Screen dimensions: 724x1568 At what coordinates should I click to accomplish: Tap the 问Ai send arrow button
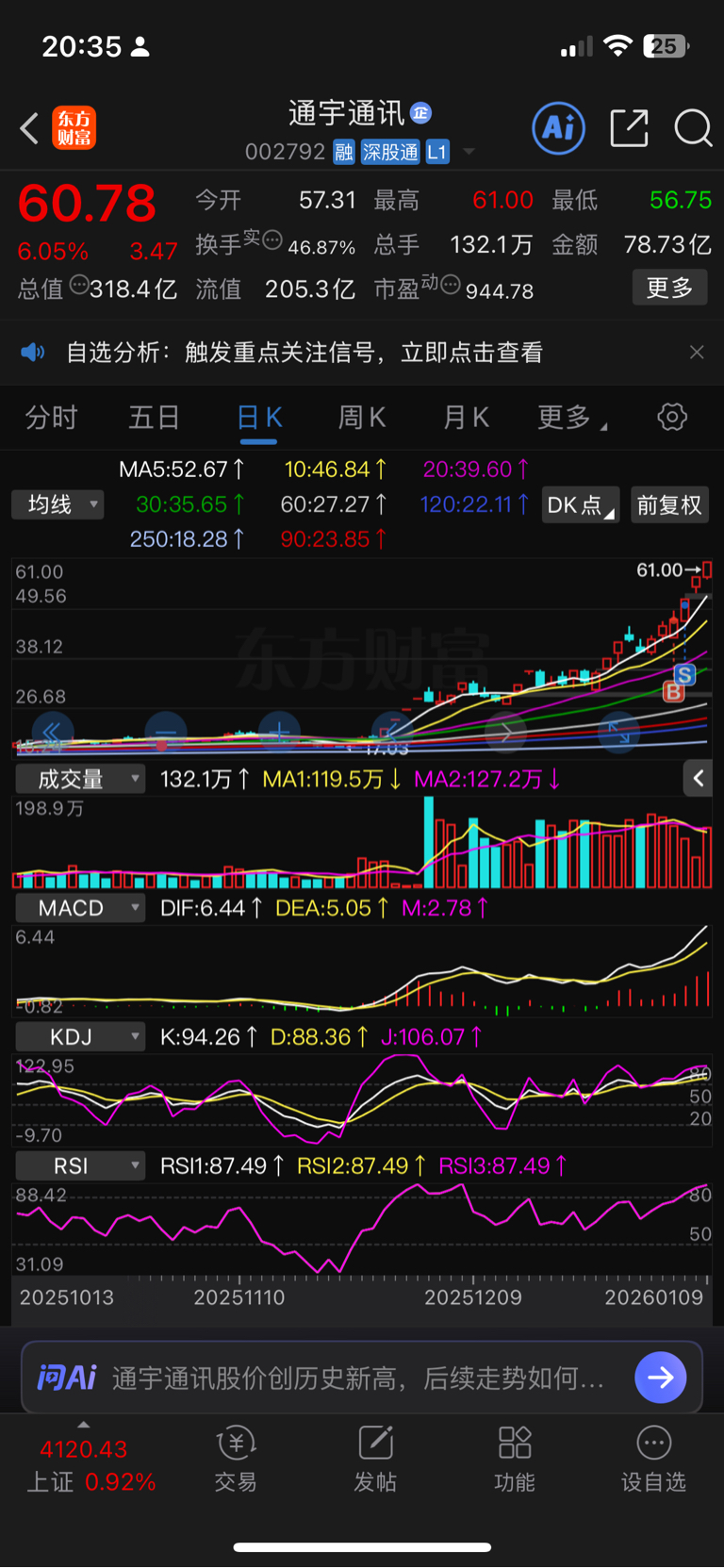(661, 1378)
